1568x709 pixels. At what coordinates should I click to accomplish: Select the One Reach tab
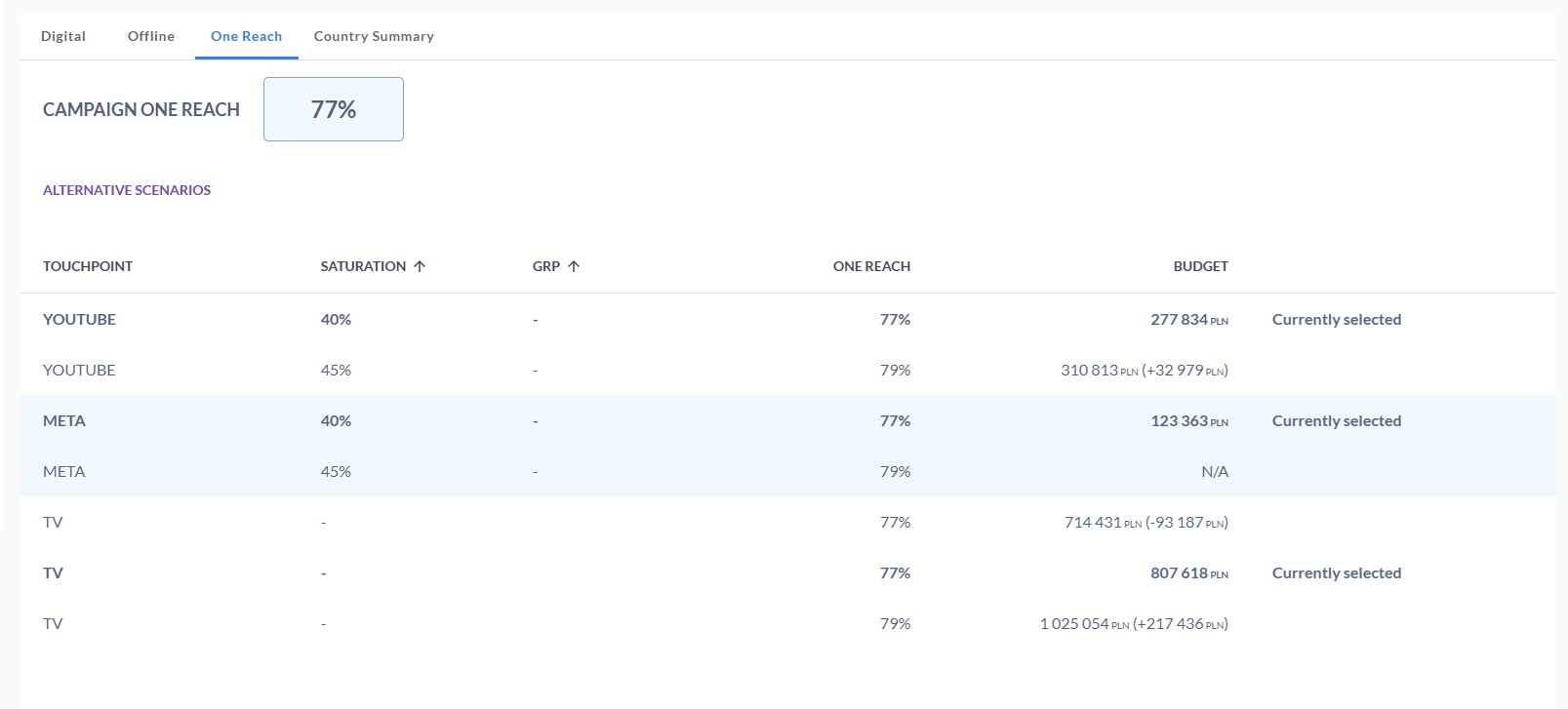246,36
